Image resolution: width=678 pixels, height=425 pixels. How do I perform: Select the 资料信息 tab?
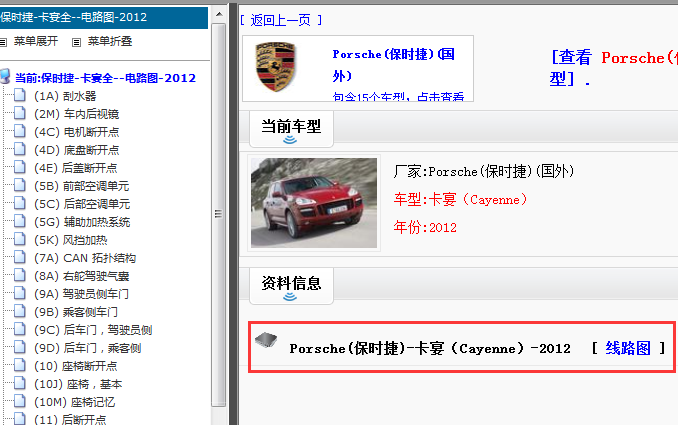(291, 285)
